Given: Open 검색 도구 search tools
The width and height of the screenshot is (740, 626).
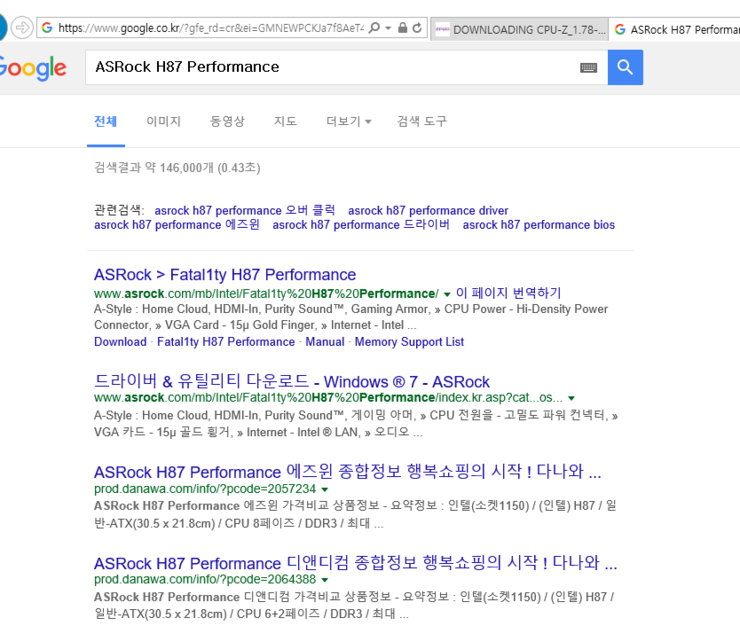Looking at the screenshot, I should pos(421,121).
